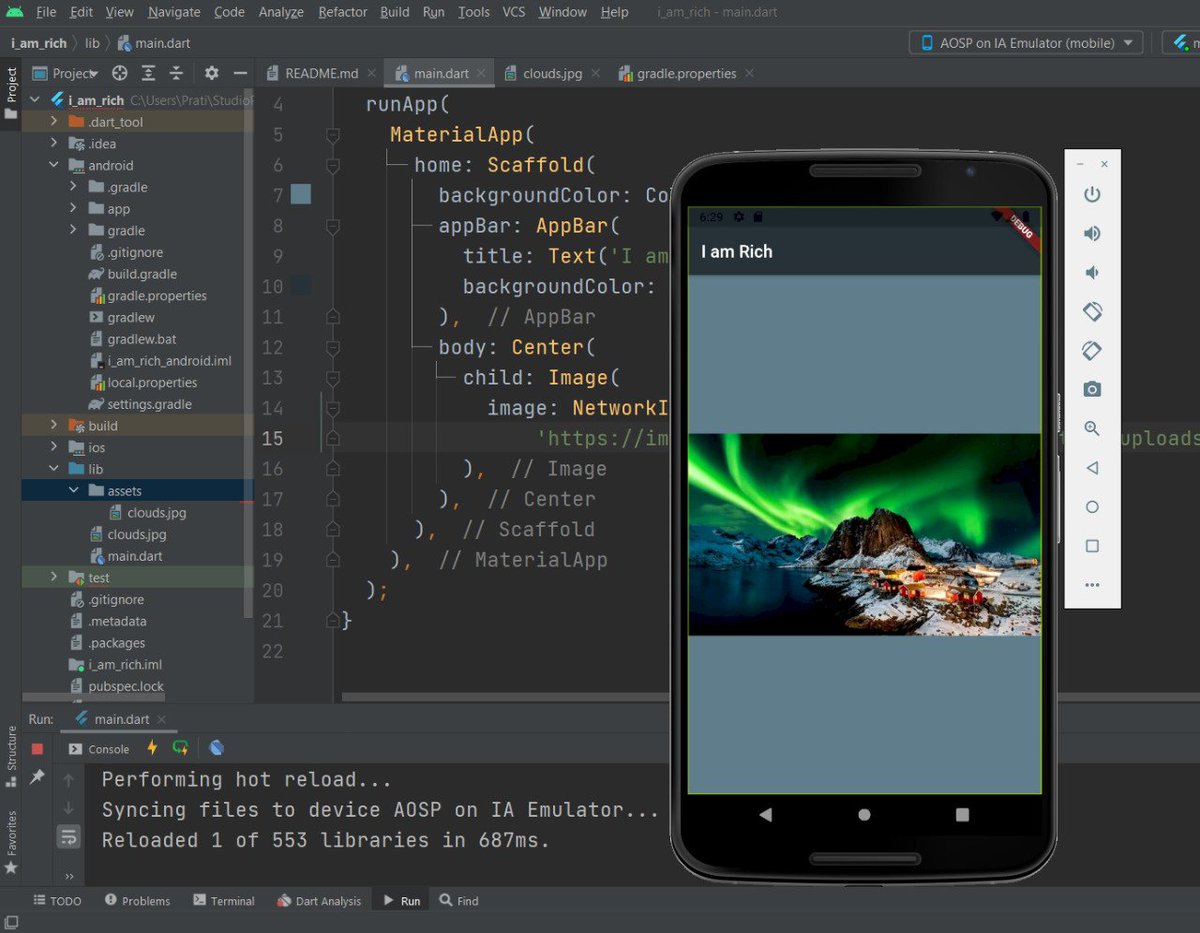Raise emulator volume
Viewport: 1200px width, 933px height.
click(1092, 234)
